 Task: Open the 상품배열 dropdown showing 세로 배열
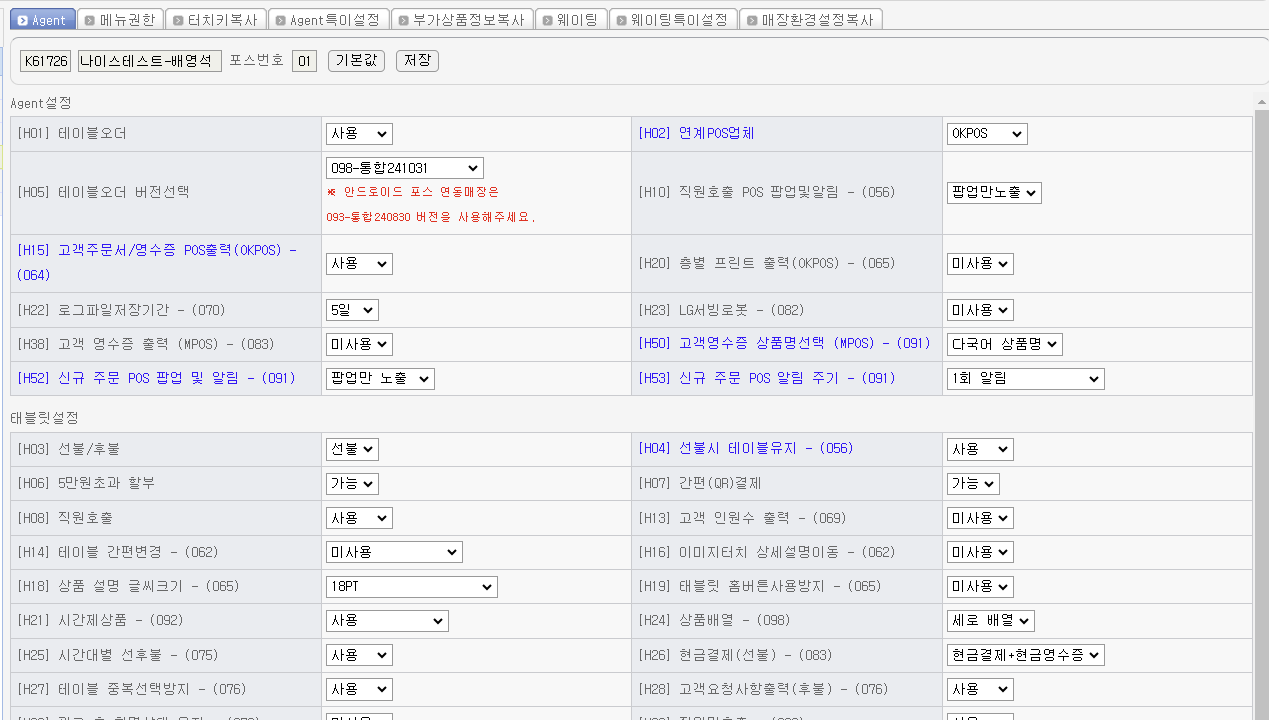990,621
